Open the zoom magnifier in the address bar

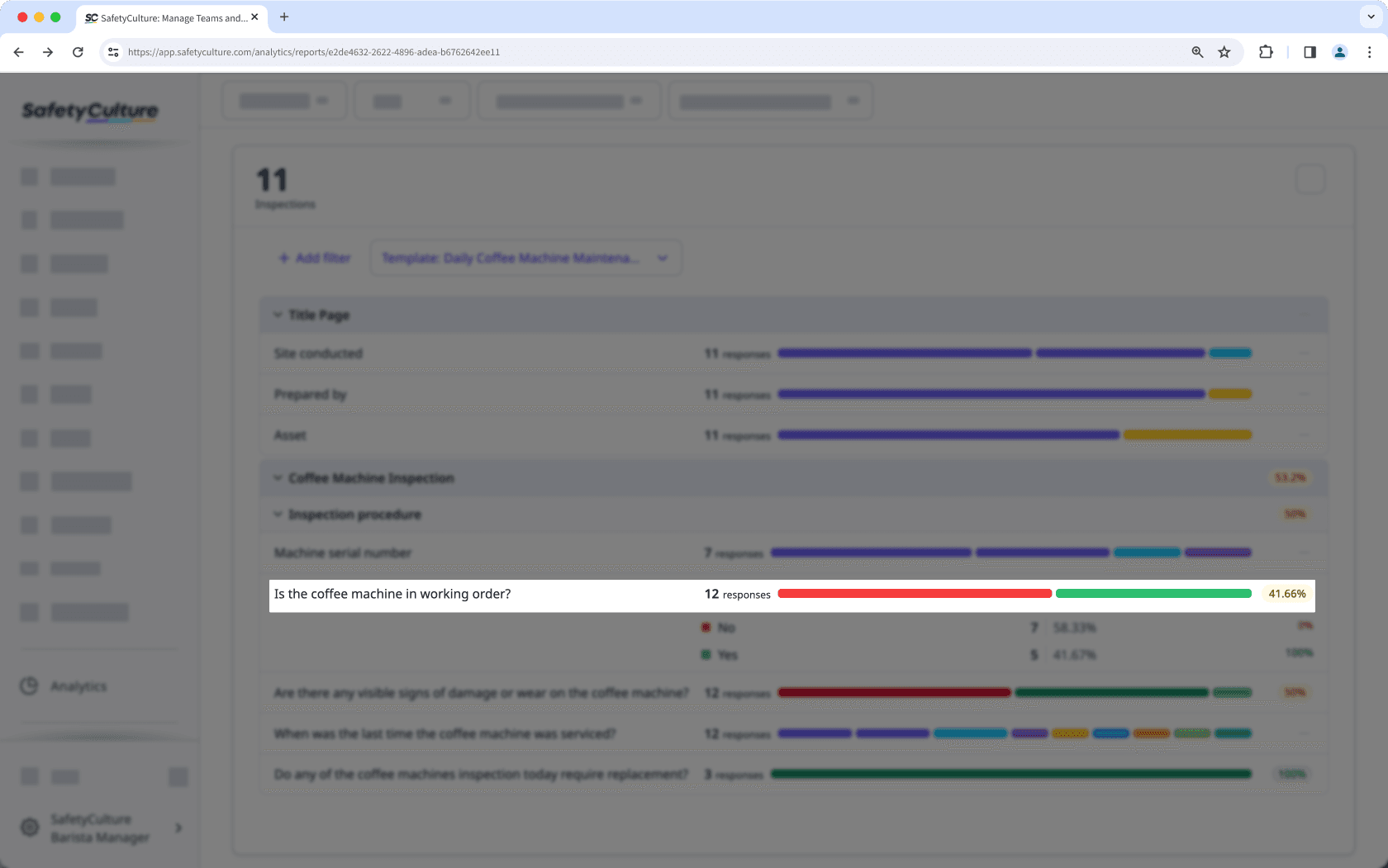tap(1197, 52)
